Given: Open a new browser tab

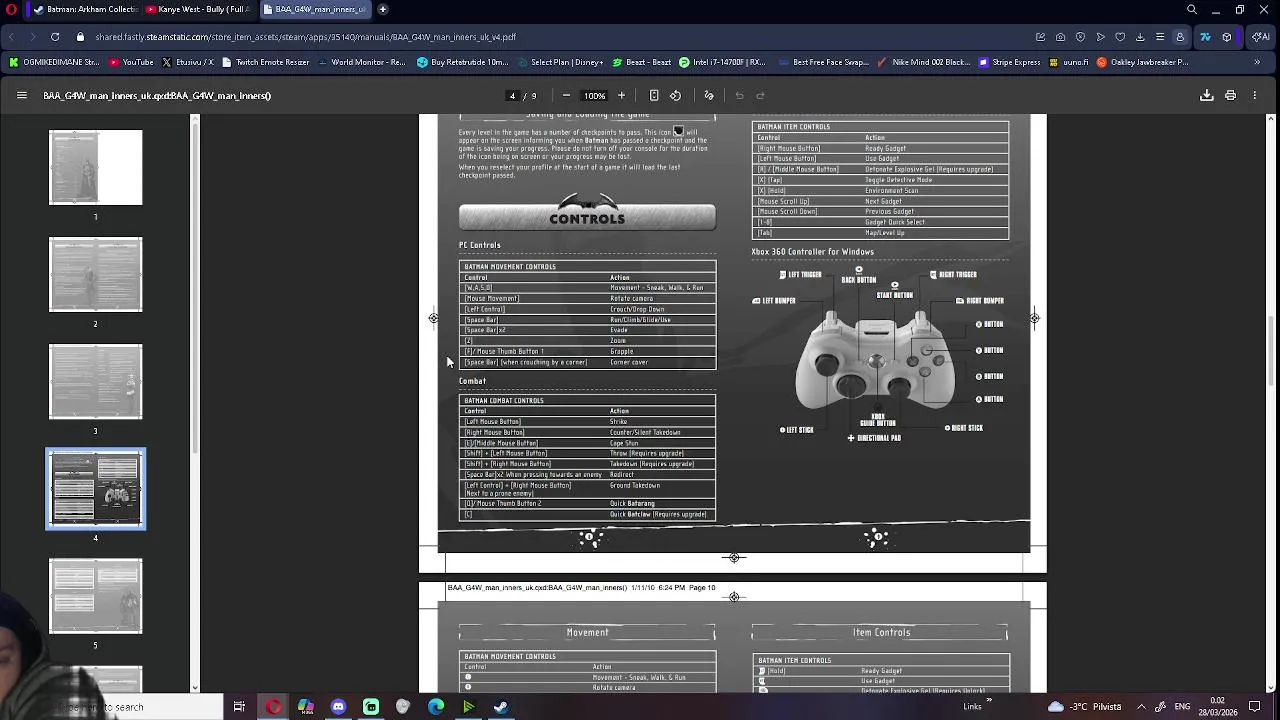Looking at the screenshot, I should tap(383, 9).
